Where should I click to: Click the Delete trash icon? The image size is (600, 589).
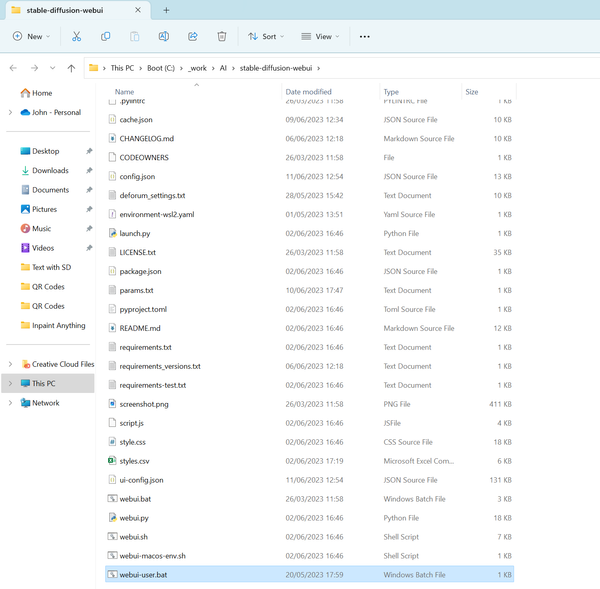pyautogui.click(x=222, y=36)
